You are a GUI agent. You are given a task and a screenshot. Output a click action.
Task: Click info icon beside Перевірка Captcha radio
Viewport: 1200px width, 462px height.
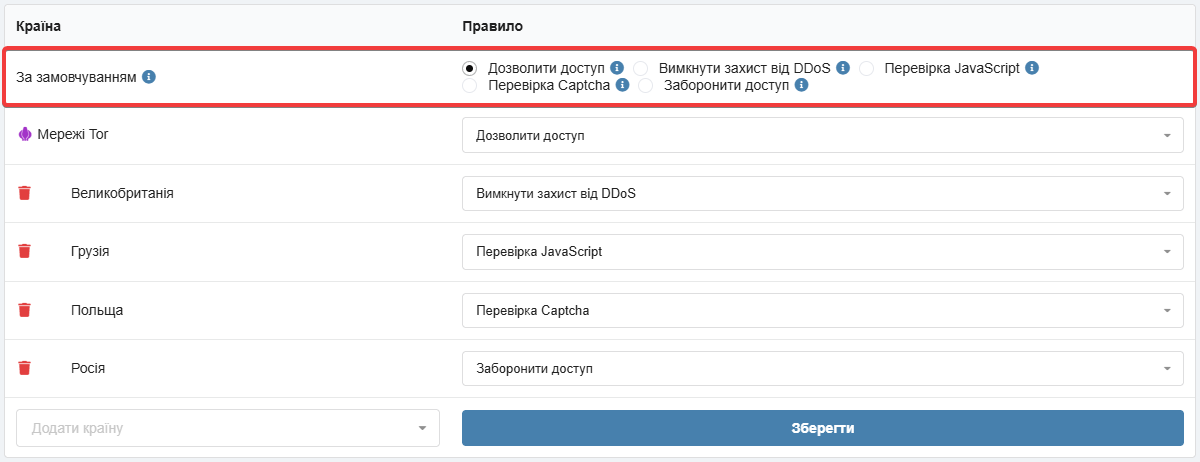(622, 85)
